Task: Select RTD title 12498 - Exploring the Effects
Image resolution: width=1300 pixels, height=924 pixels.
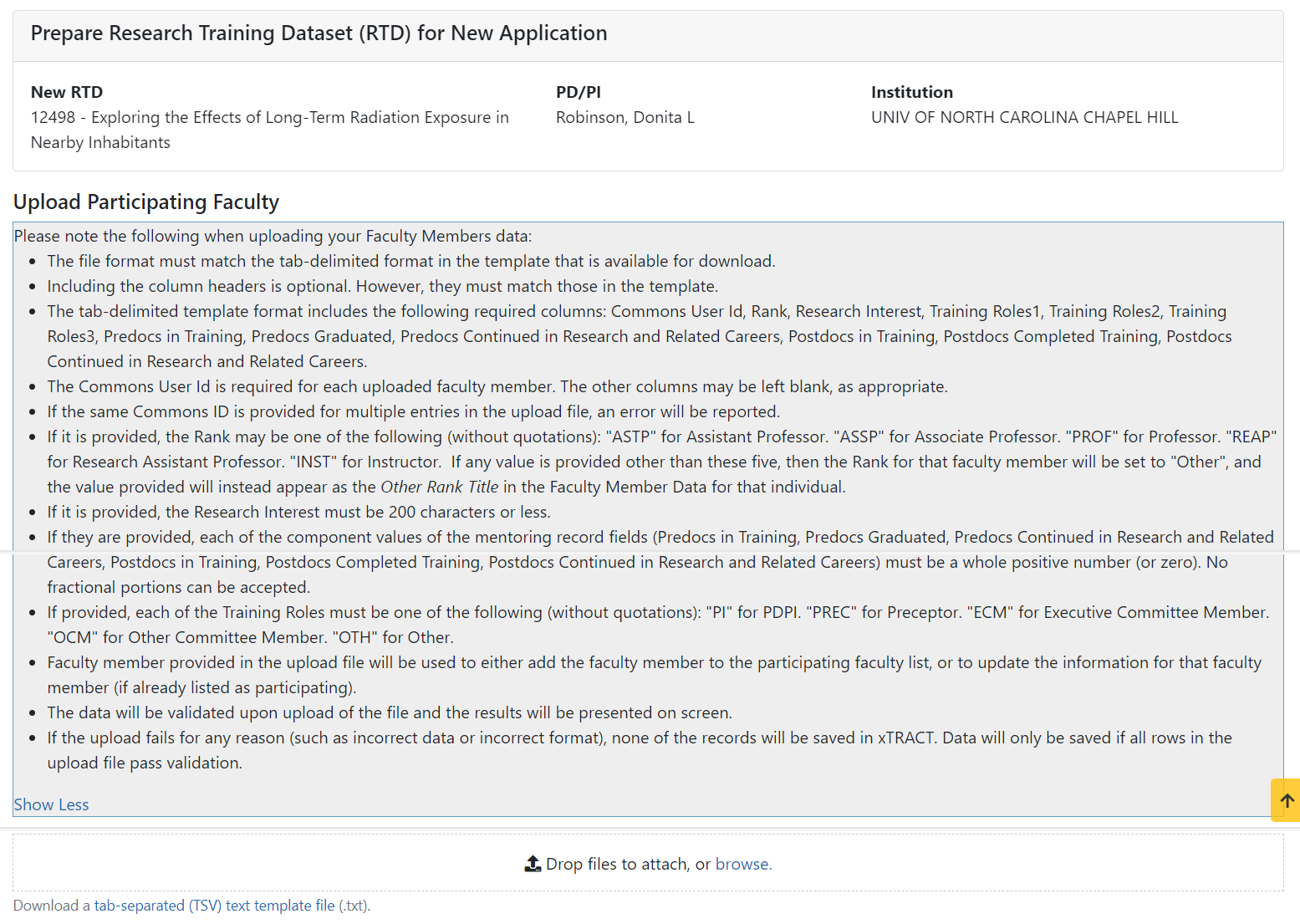Action: tap(269, 130)
